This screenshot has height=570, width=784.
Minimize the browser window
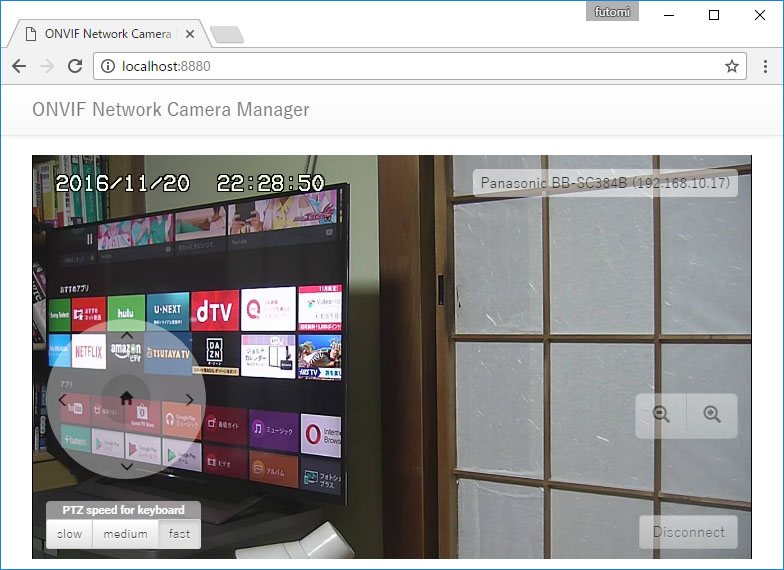[668, 15]
